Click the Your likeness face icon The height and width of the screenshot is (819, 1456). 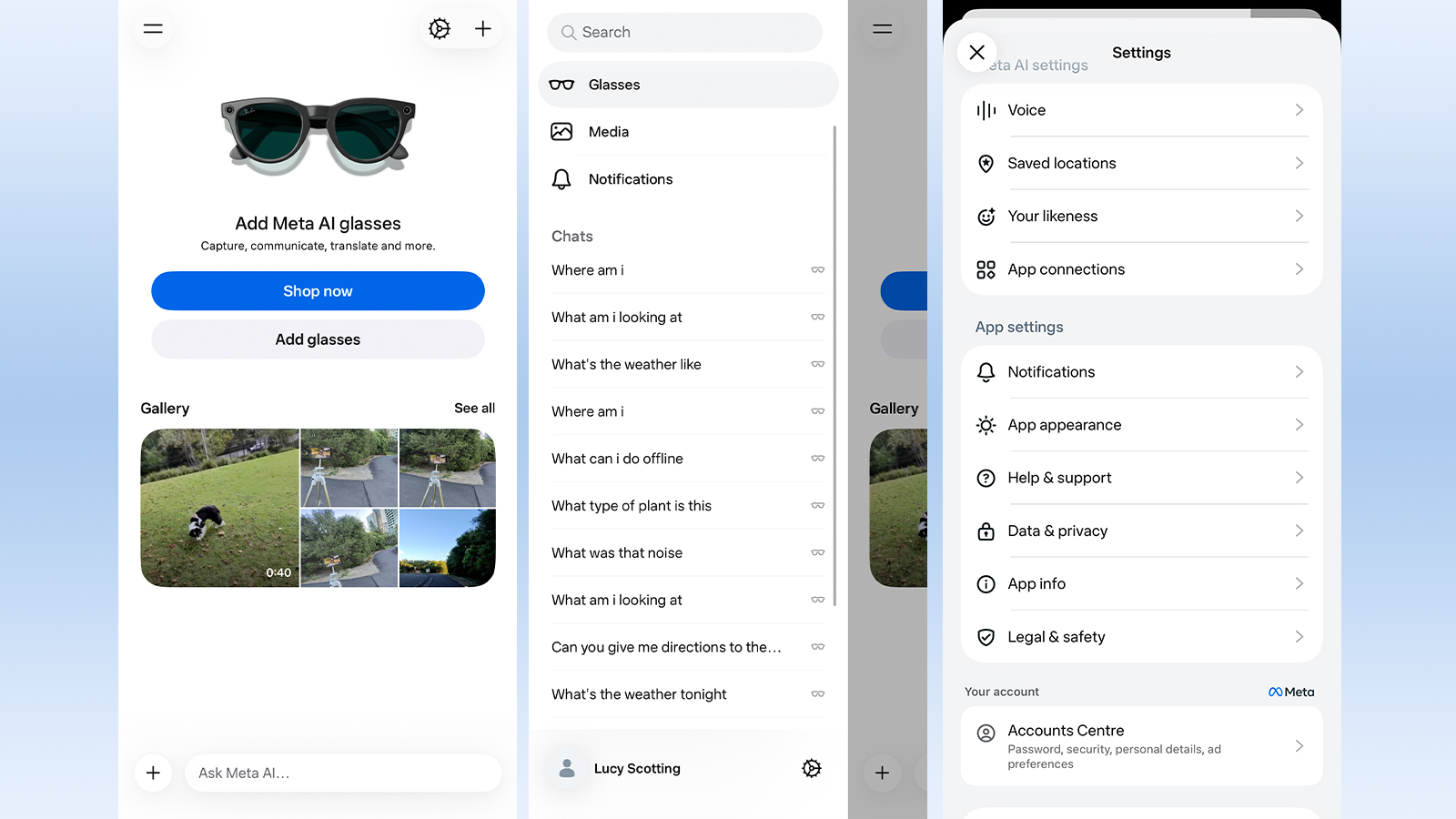coord(986,217)
